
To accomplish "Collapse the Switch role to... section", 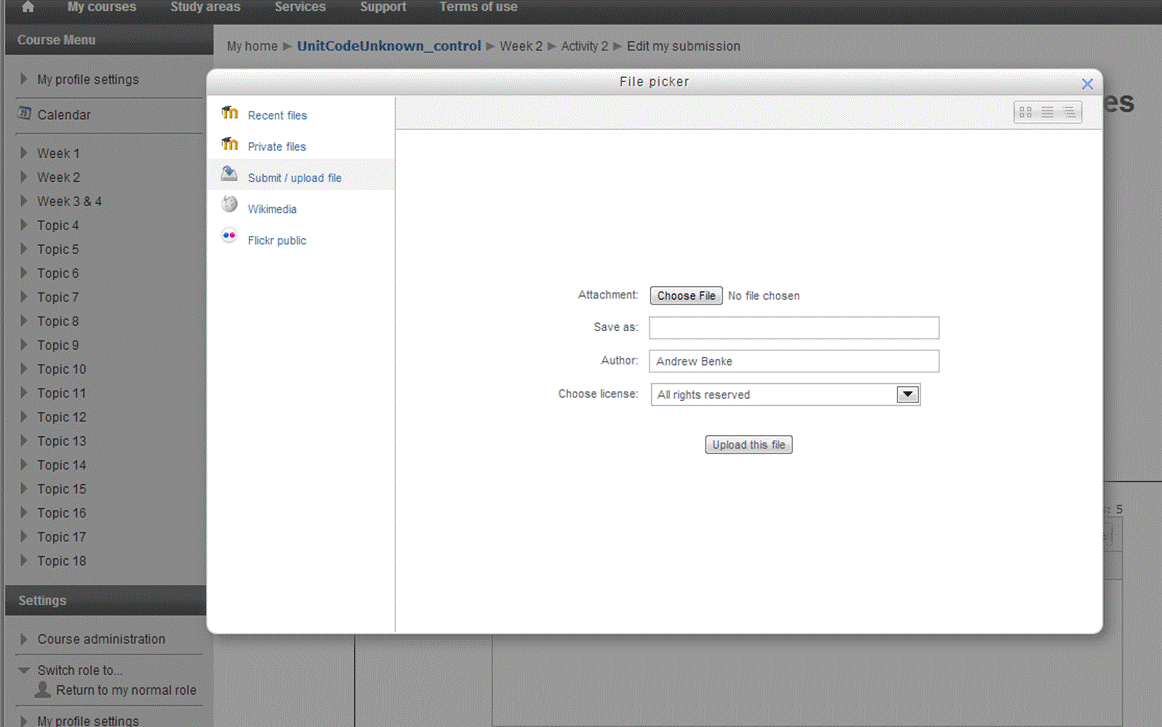I will [x=24, y=670].
